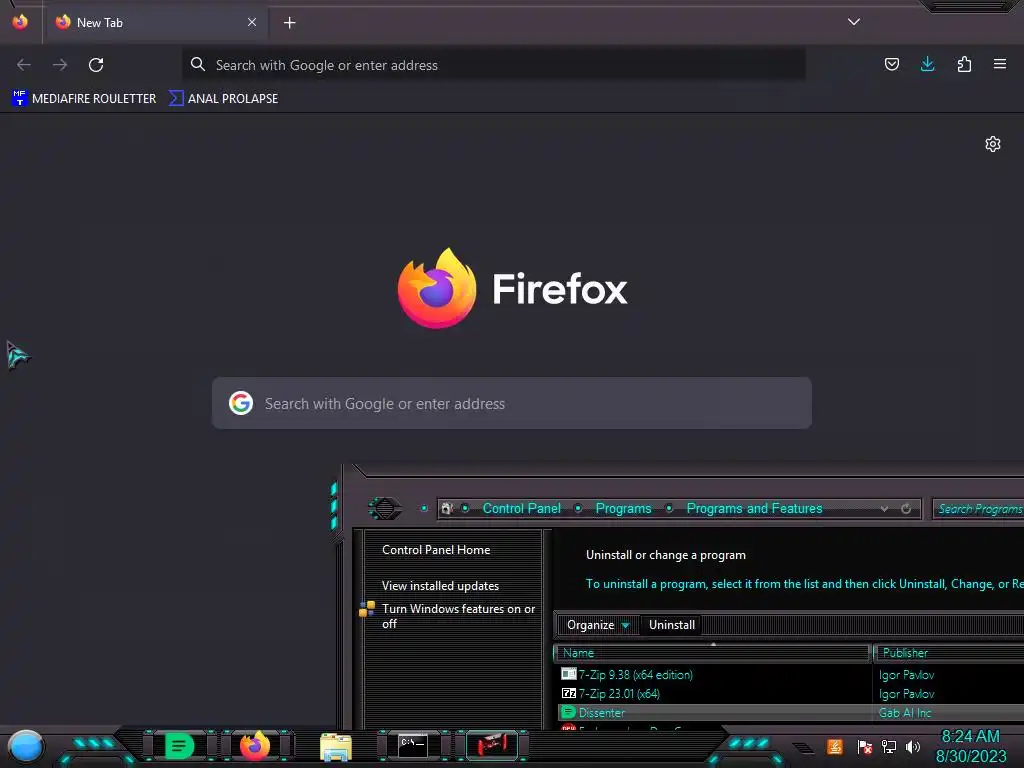Close the New Tab tab
This screenshot has width=1024, height=768.
tap(252, 22)
